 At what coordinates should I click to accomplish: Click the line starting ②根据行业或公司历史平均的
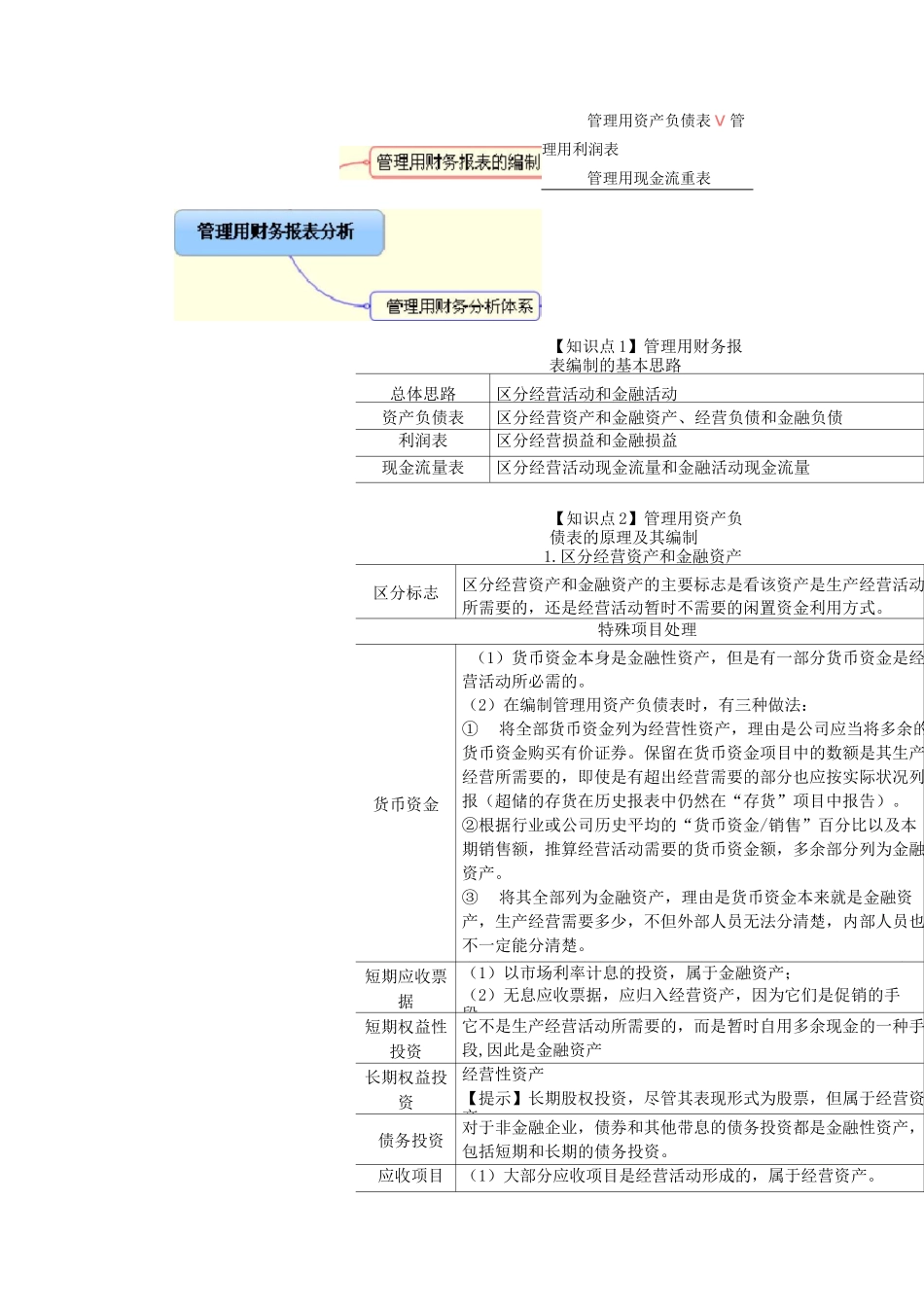pyautogui.click(x=690, y=825)
